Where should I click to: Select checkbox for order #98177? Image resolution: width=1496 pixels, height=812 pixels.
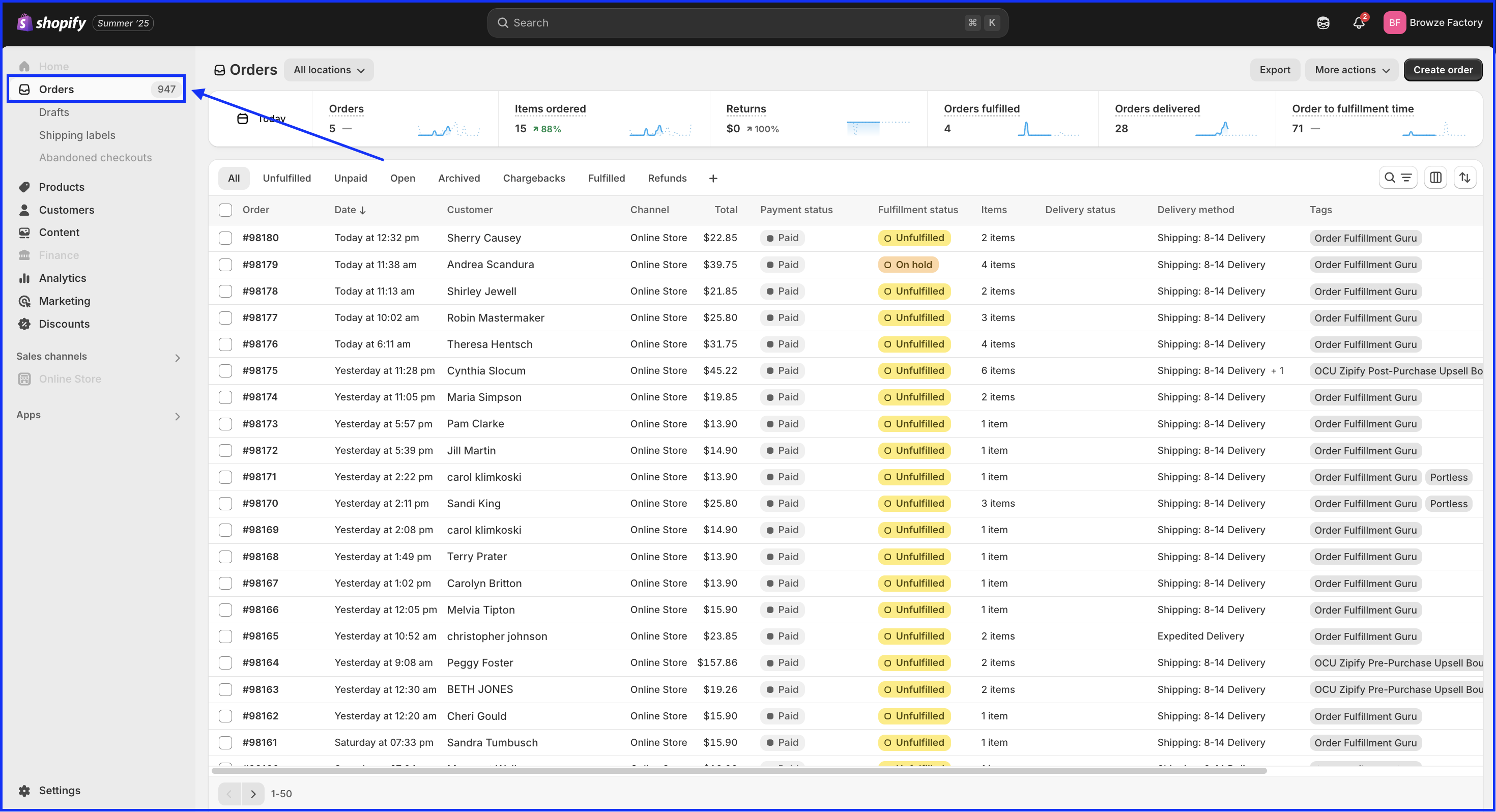[x=225, y=317]
